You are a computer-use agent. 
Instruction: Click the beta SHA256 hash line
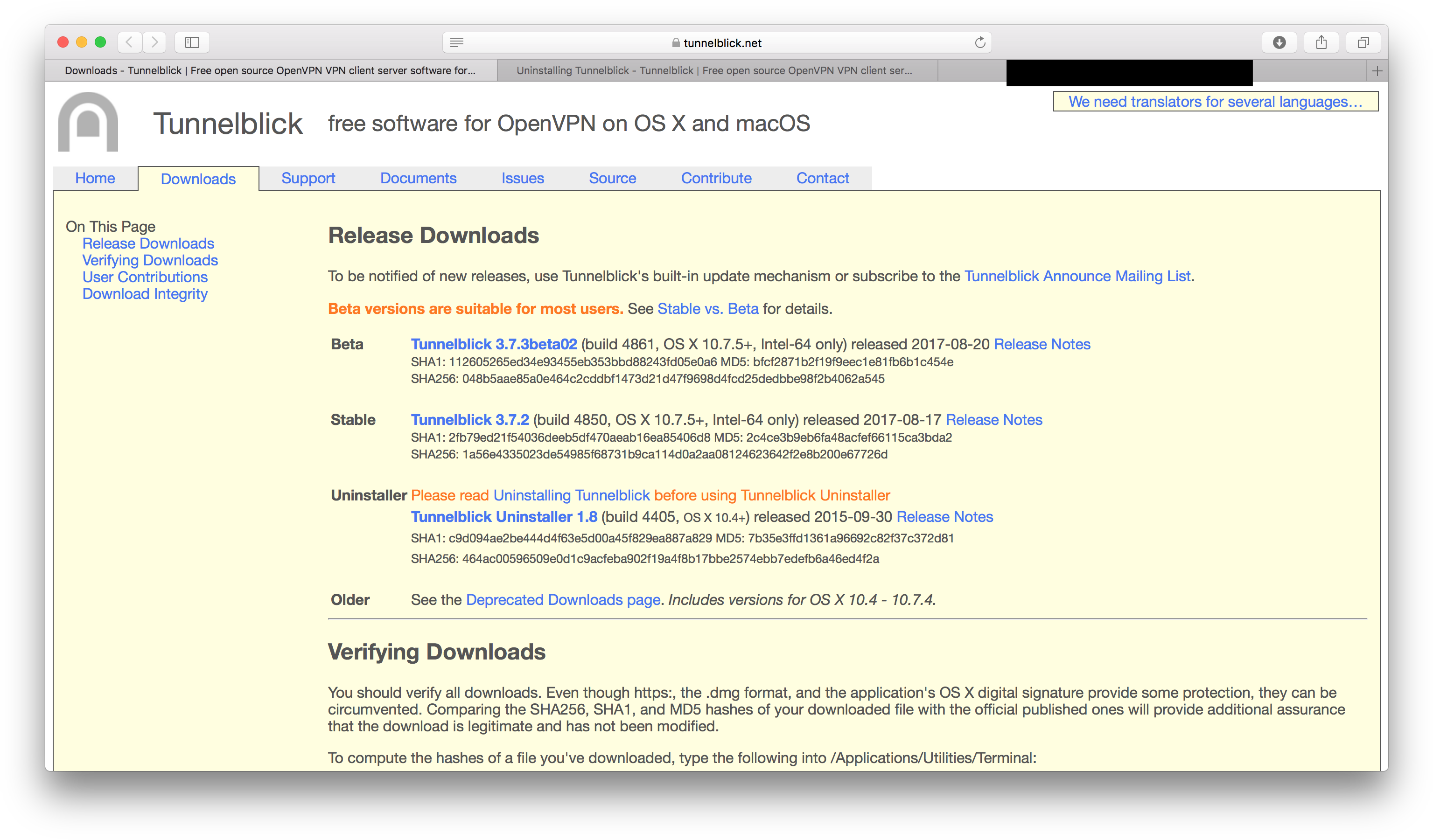(648, 379)
